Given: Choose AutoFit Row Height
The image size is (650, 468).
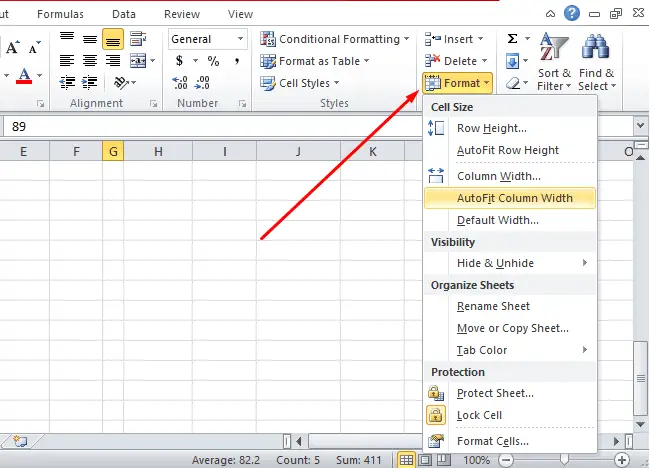Looking at the screenshot, I should coord(510,150).
